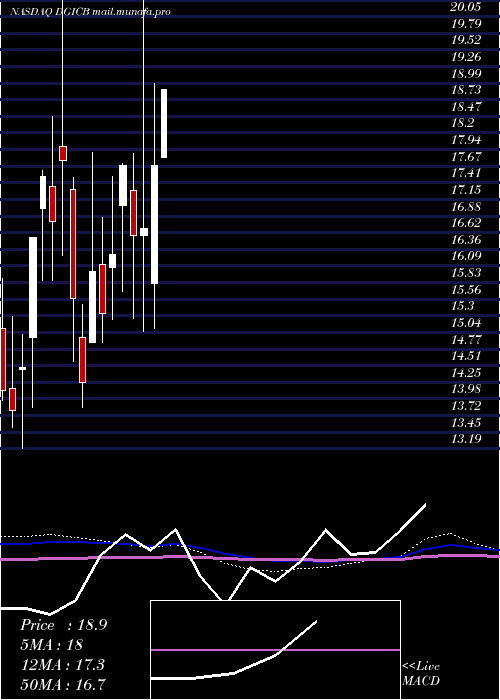Click the red candle body near 17.94
500x700 pixels.
tap(63, 153)
